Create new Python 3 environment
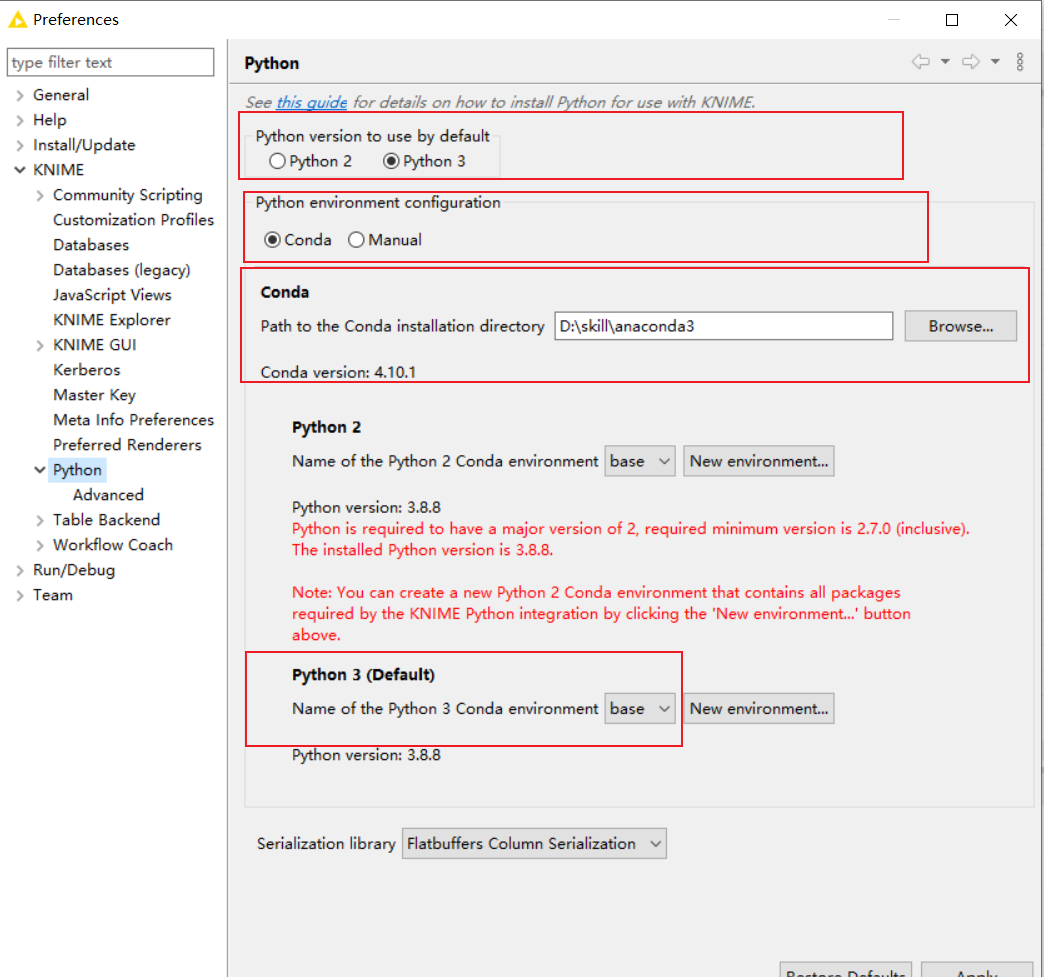 [758, 709]
